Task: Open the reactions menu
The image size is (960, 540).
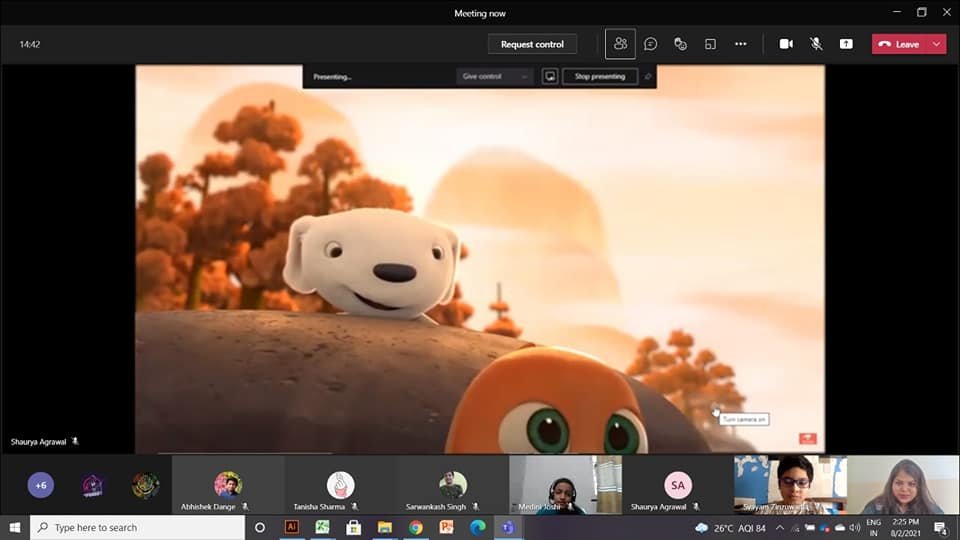Action: pos(680,44)
